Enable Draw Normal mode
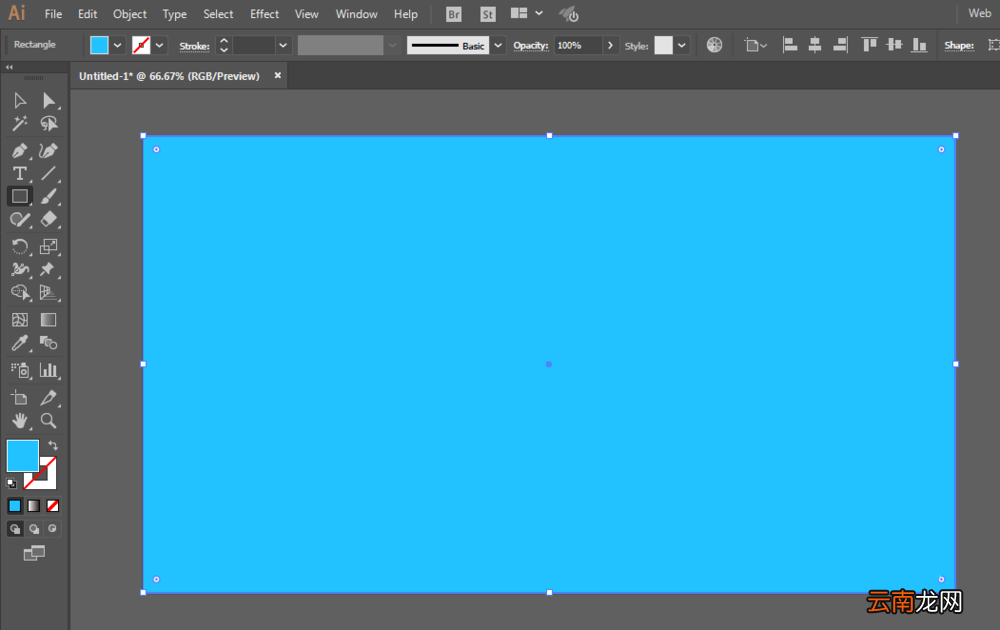The width and height of the screenshot is (1000, 630). tap(15, 529)
